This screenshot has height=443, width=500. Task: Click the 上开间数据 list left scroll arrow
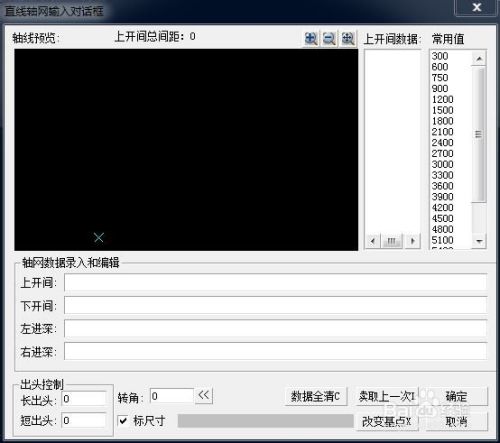372,241
